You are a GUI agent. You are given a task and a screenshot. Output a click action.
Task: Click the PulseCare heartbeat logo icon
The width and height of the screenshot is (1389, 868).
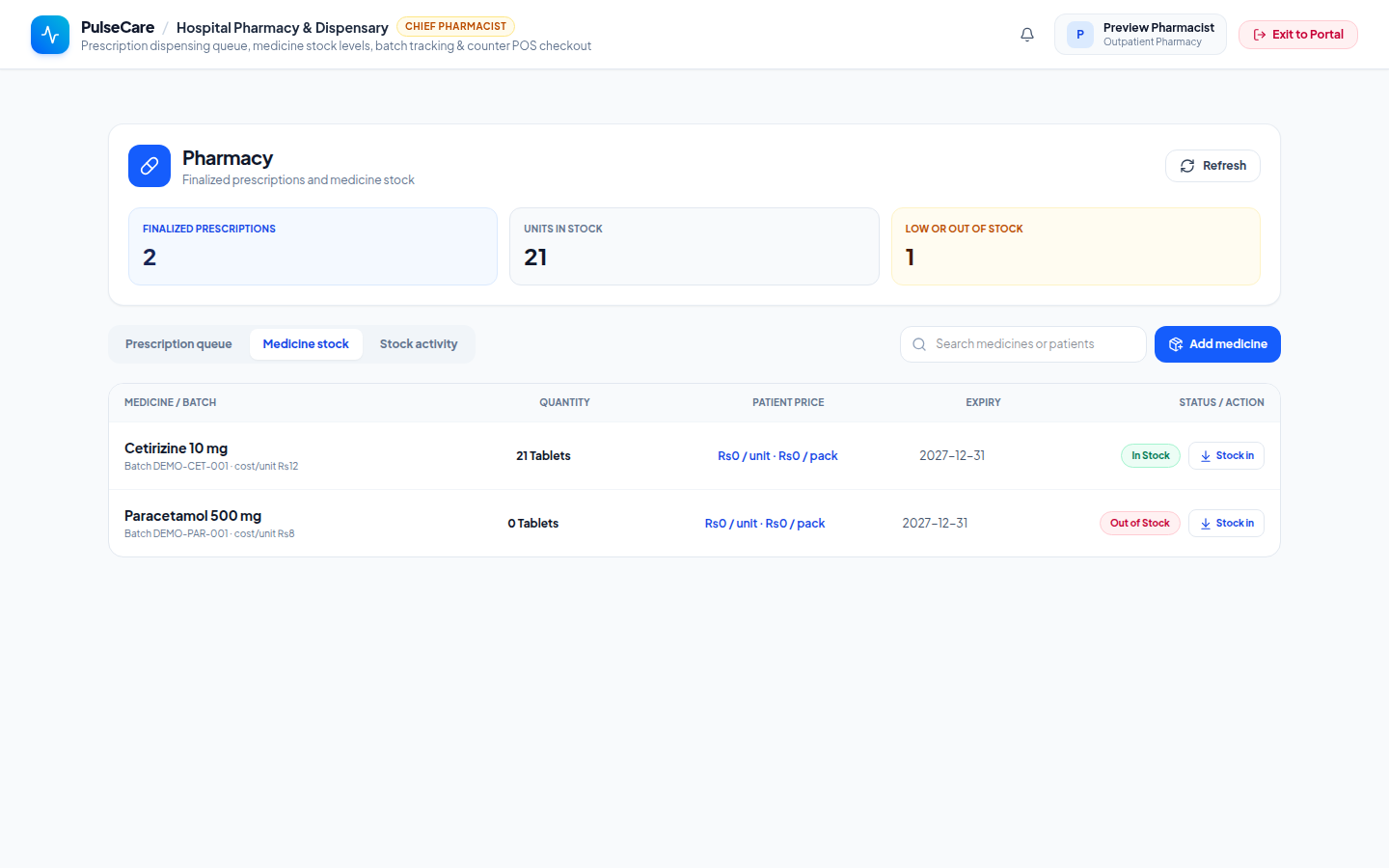tap(50, 35)
